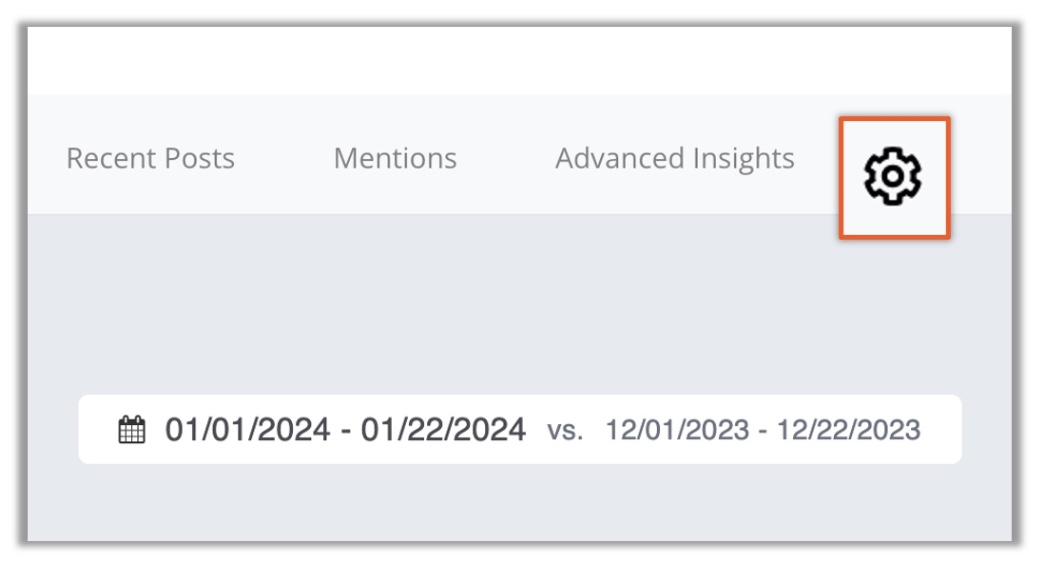Image resolution: width=1042 pixels, height=568 pixels.
Task: Click the calendar icon beside the dates
Action: (x=132, y=430)
